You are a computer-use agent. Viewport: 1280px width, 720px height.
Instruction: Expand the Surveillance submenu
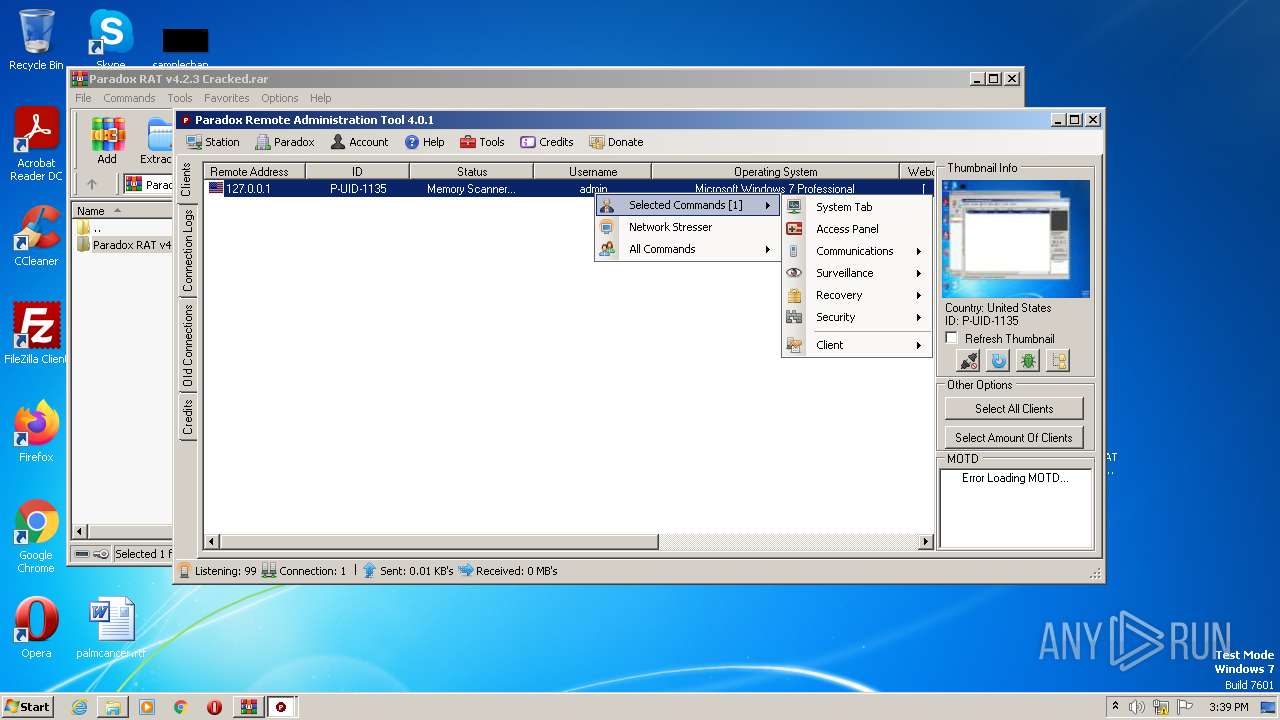coord(856,273)
